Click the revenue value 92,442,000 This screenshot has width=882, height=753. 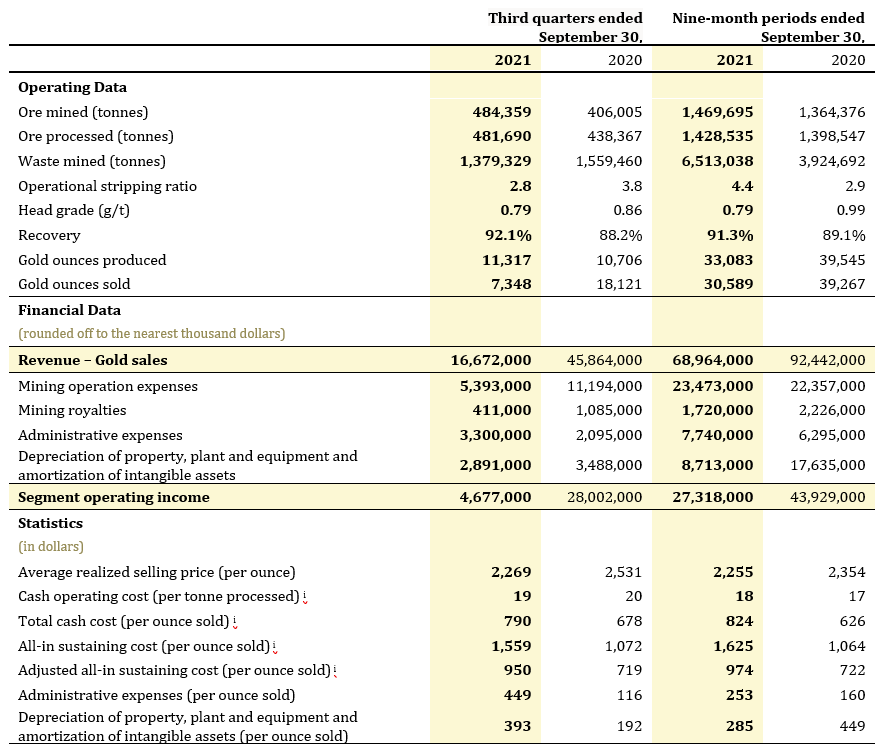[827, 360]
